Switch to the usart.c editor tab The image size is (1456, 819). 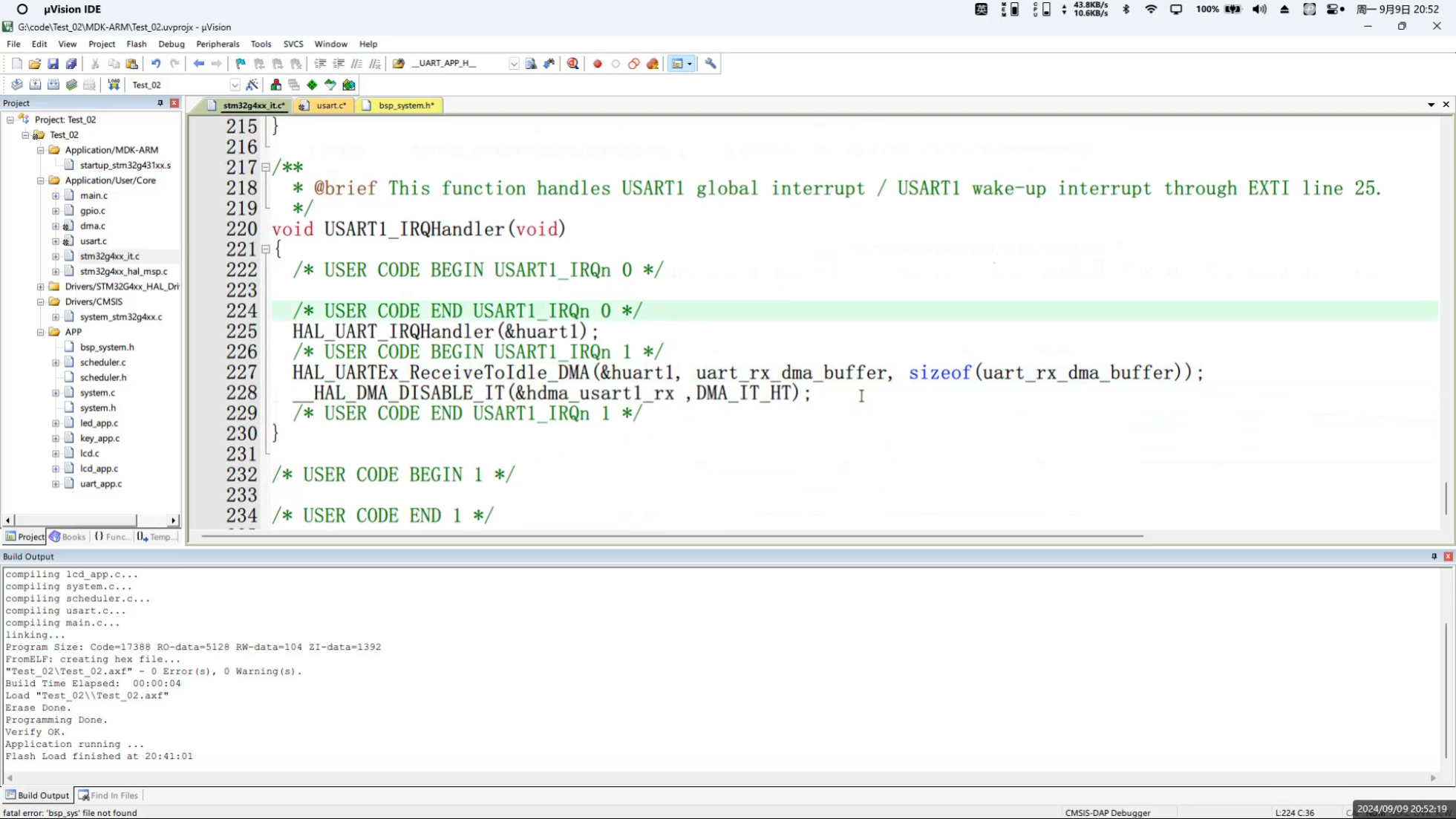(x=330, y=105)
